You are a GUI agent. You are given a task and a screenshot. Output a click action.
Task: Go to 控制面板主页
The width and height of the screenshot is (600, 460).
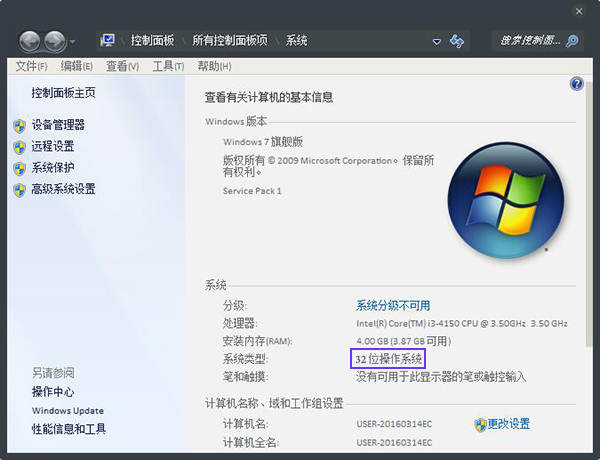click(64, 93)
